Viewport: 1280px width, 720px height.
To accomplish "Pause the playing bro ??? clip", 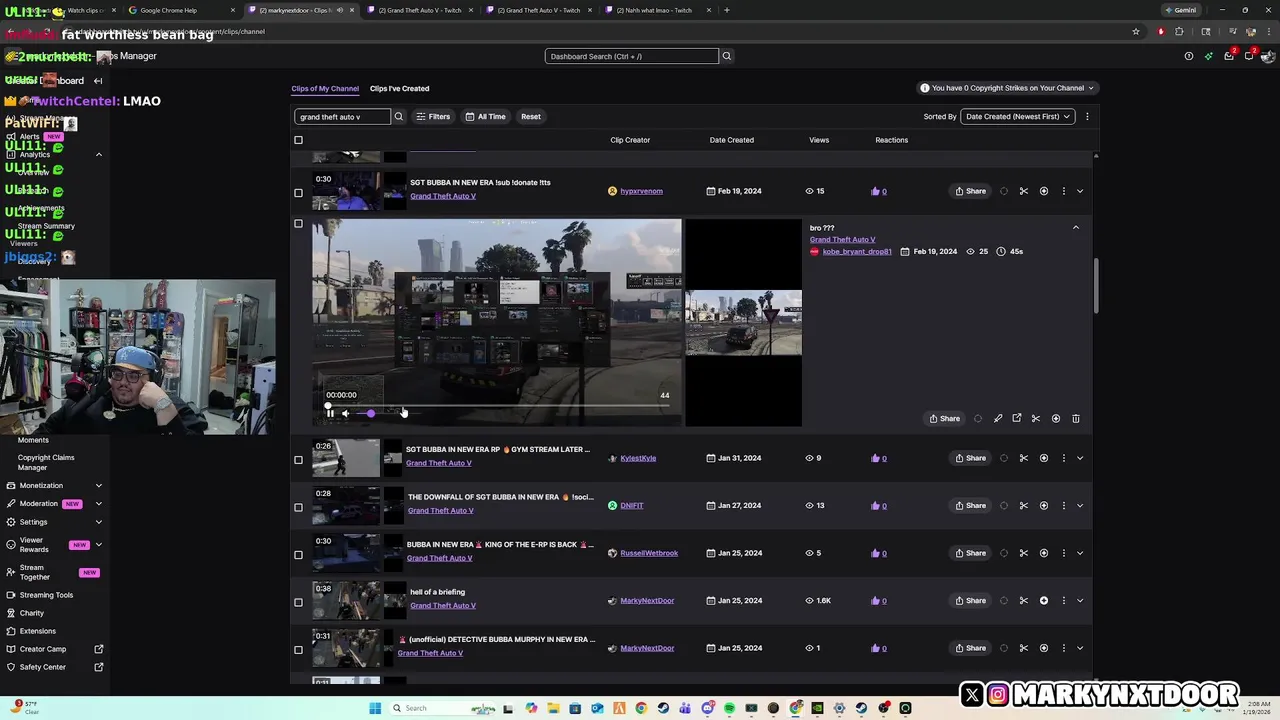I will (330, 413).
